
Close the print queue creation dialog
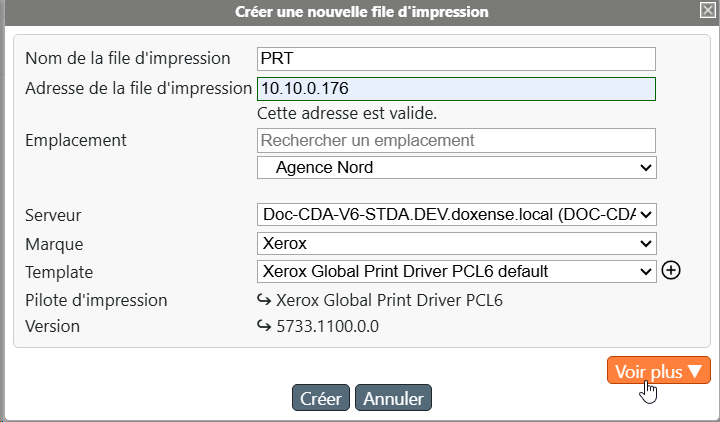pos(706,11)
